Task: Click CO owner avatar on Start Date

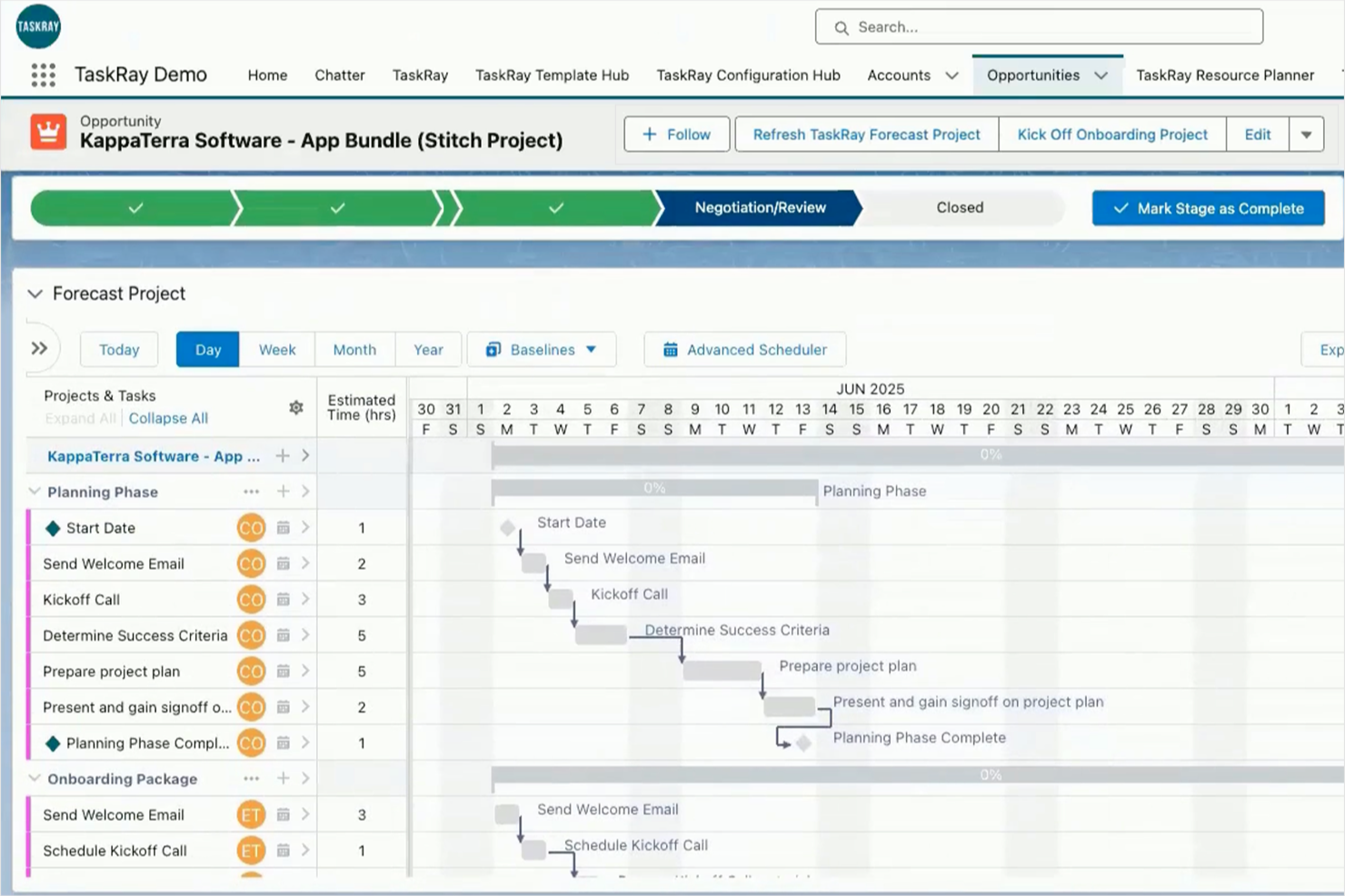Action: pyautogui.click(x=251, y=528)
